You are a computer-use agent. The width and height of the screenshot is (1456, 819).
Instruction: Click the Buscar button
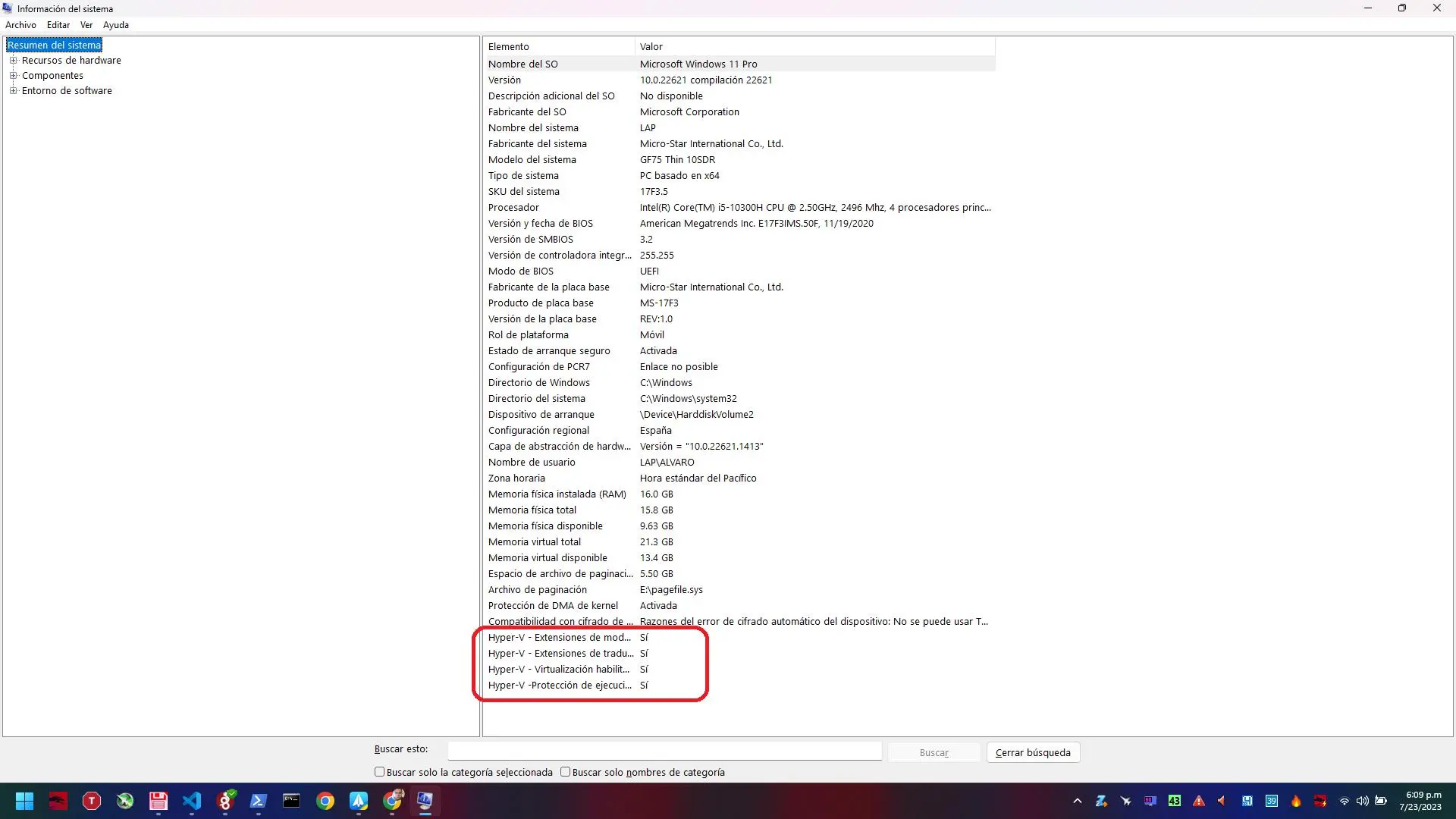[934, 752]
